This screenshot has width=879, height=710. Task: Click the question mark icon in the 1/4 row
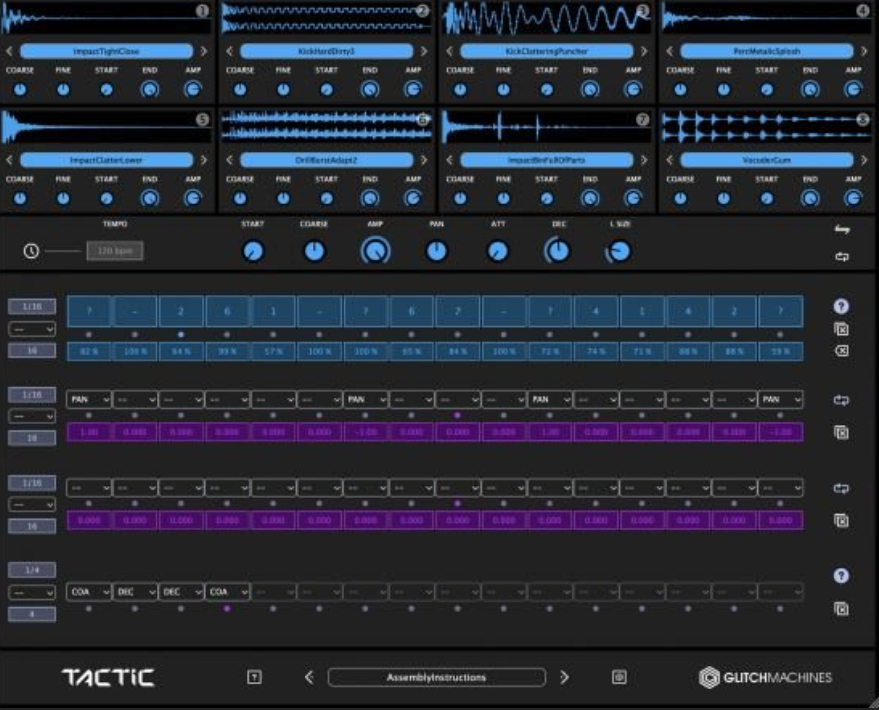(x=841, y=576)
